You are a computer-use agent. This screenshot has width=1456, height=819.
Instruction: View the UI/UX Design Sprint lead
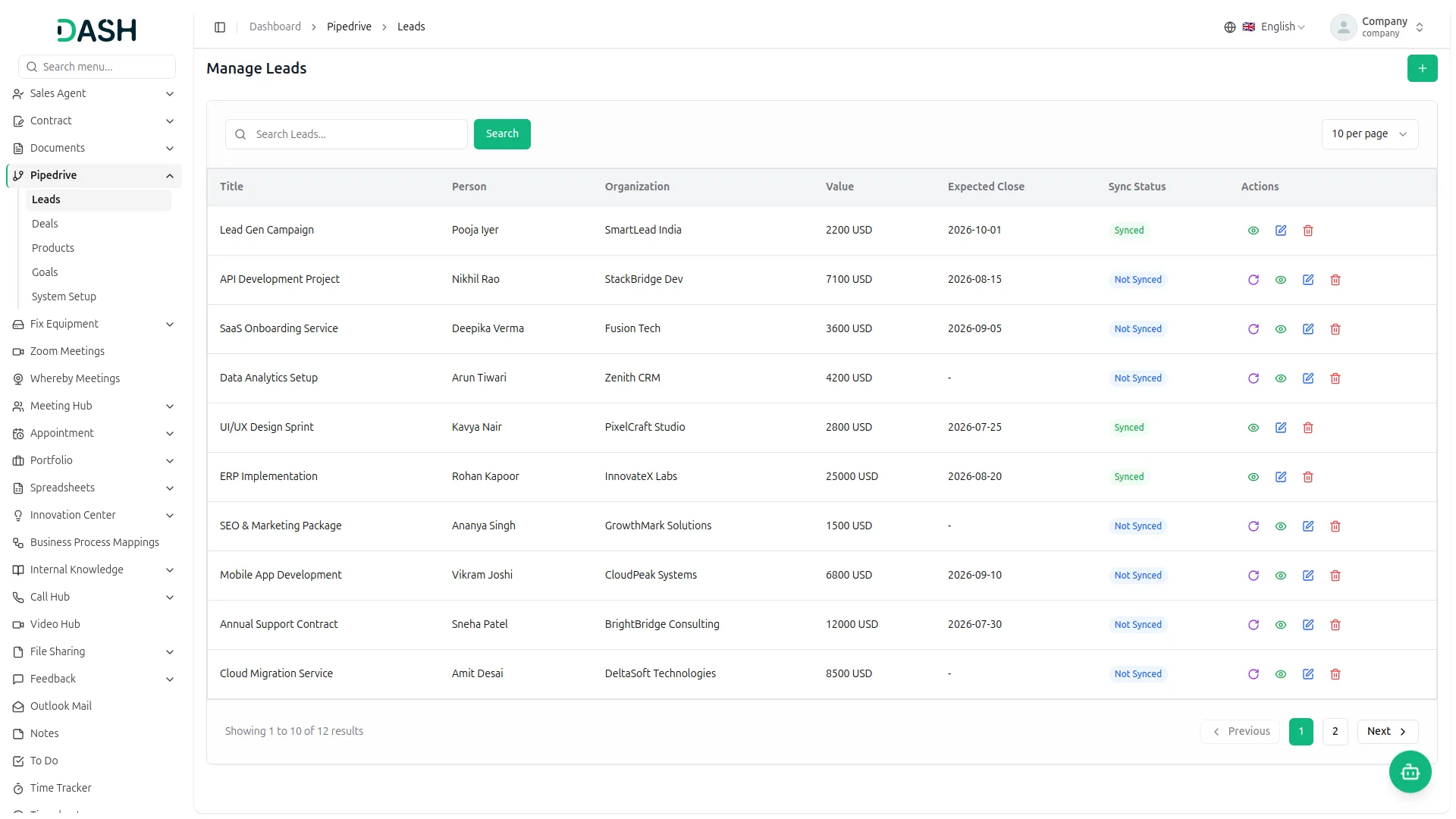(1254, 428)
